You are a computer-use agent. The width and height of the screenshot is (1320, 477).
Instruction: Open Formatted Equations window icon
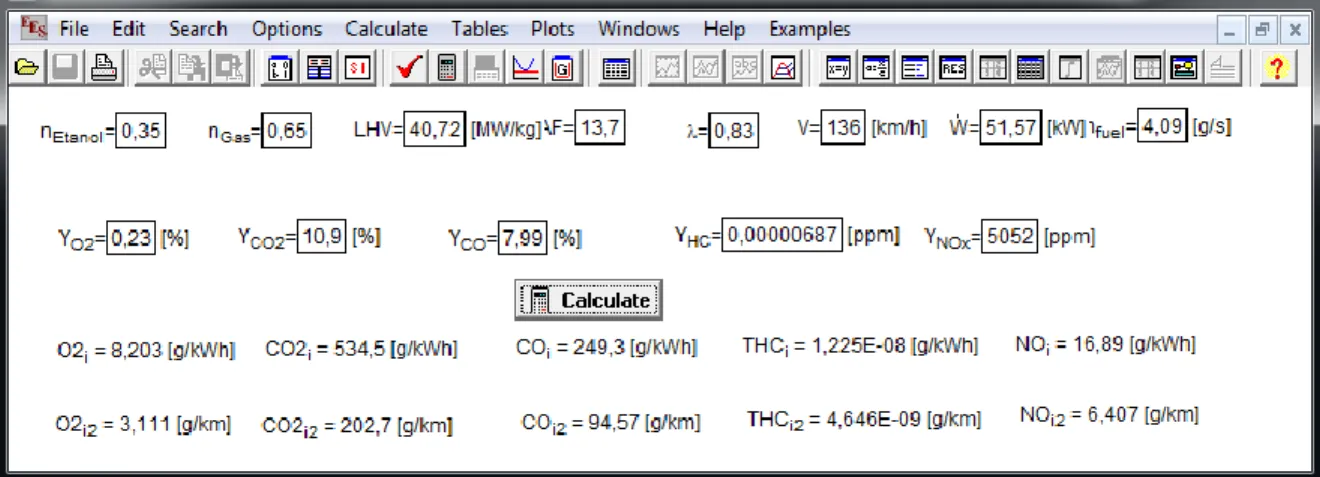click(878, 68)
